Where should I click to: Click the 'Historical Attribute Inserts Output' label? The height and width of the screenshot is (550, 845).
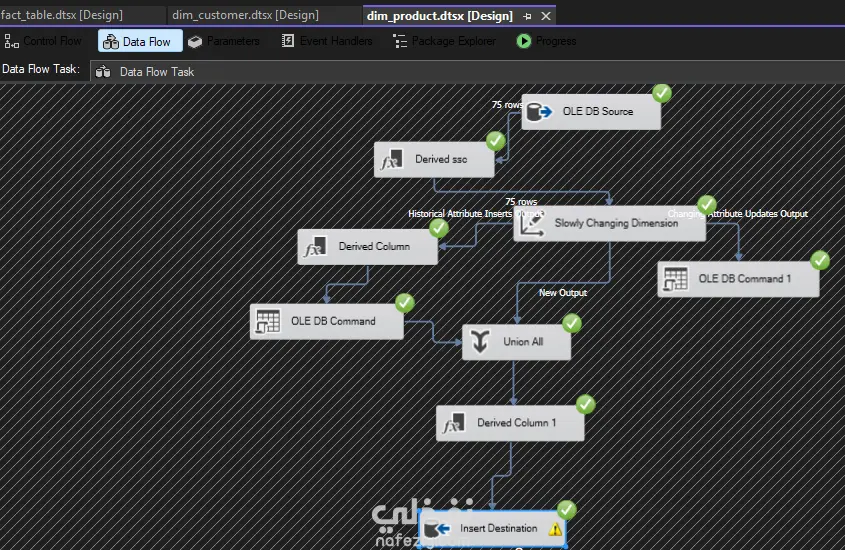(476, 214)
